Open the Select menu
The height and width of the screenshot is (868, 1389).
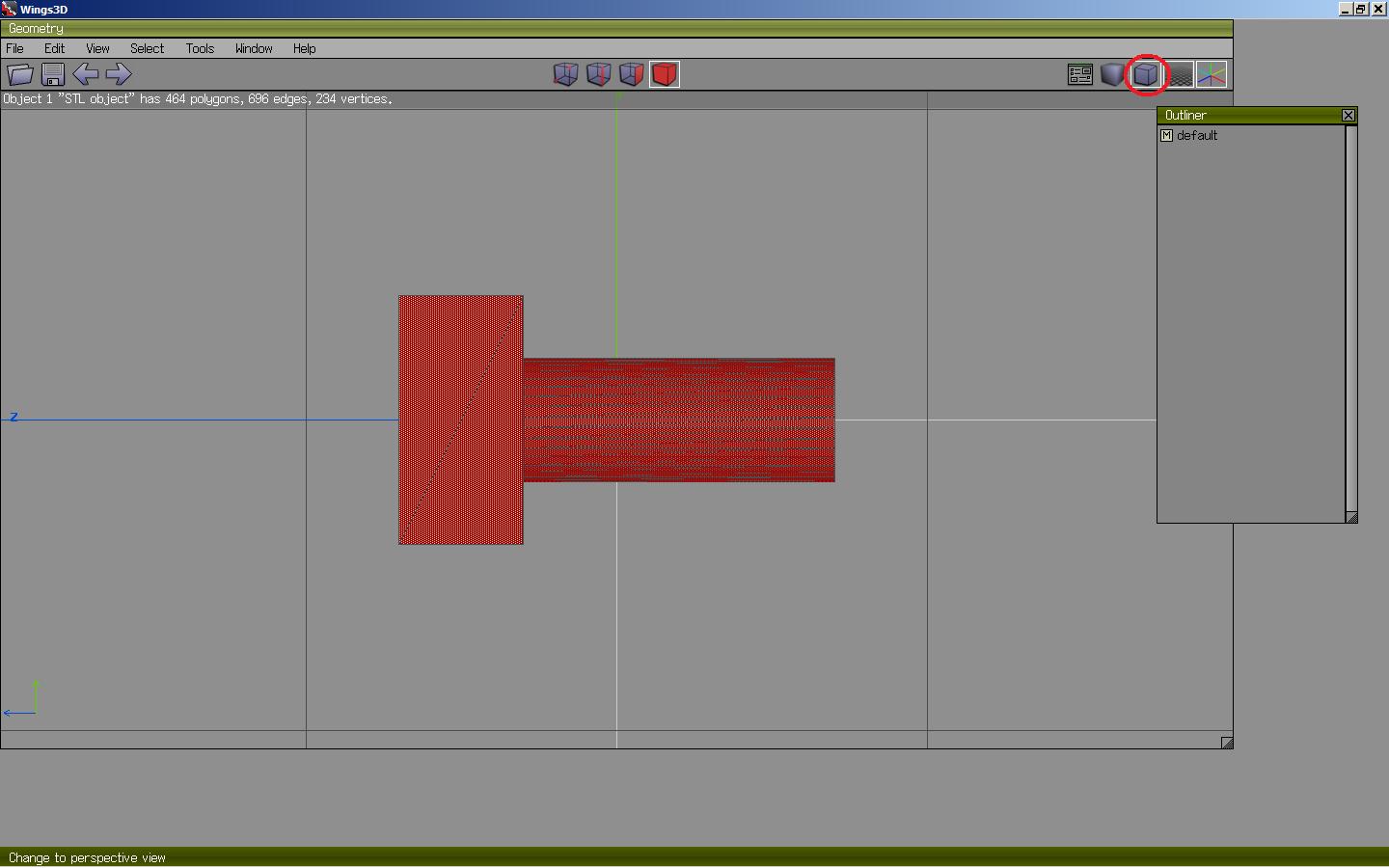(147, 48)
